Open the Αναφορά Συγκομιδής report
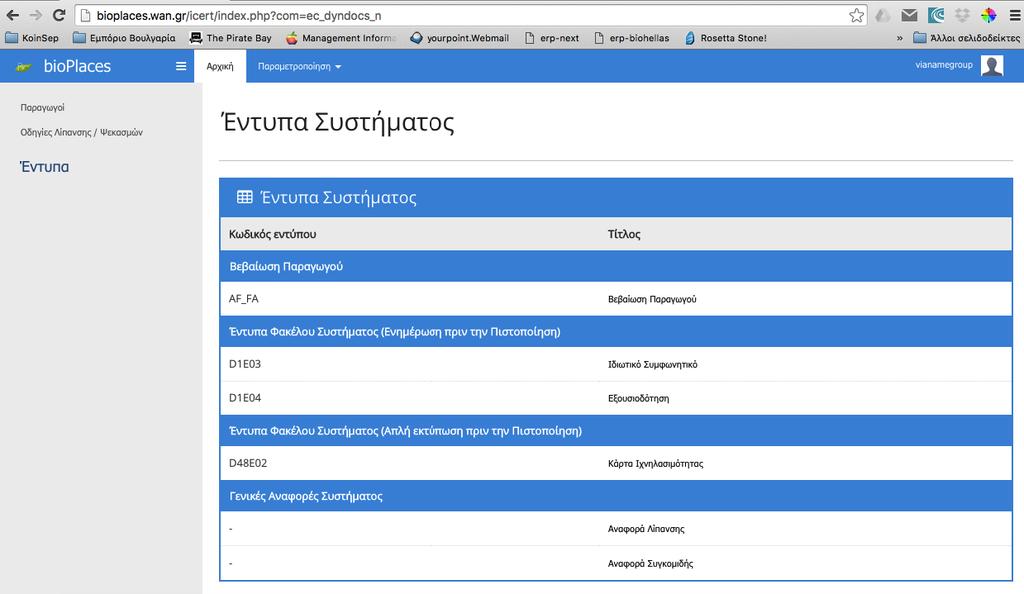 click(650, 564)
